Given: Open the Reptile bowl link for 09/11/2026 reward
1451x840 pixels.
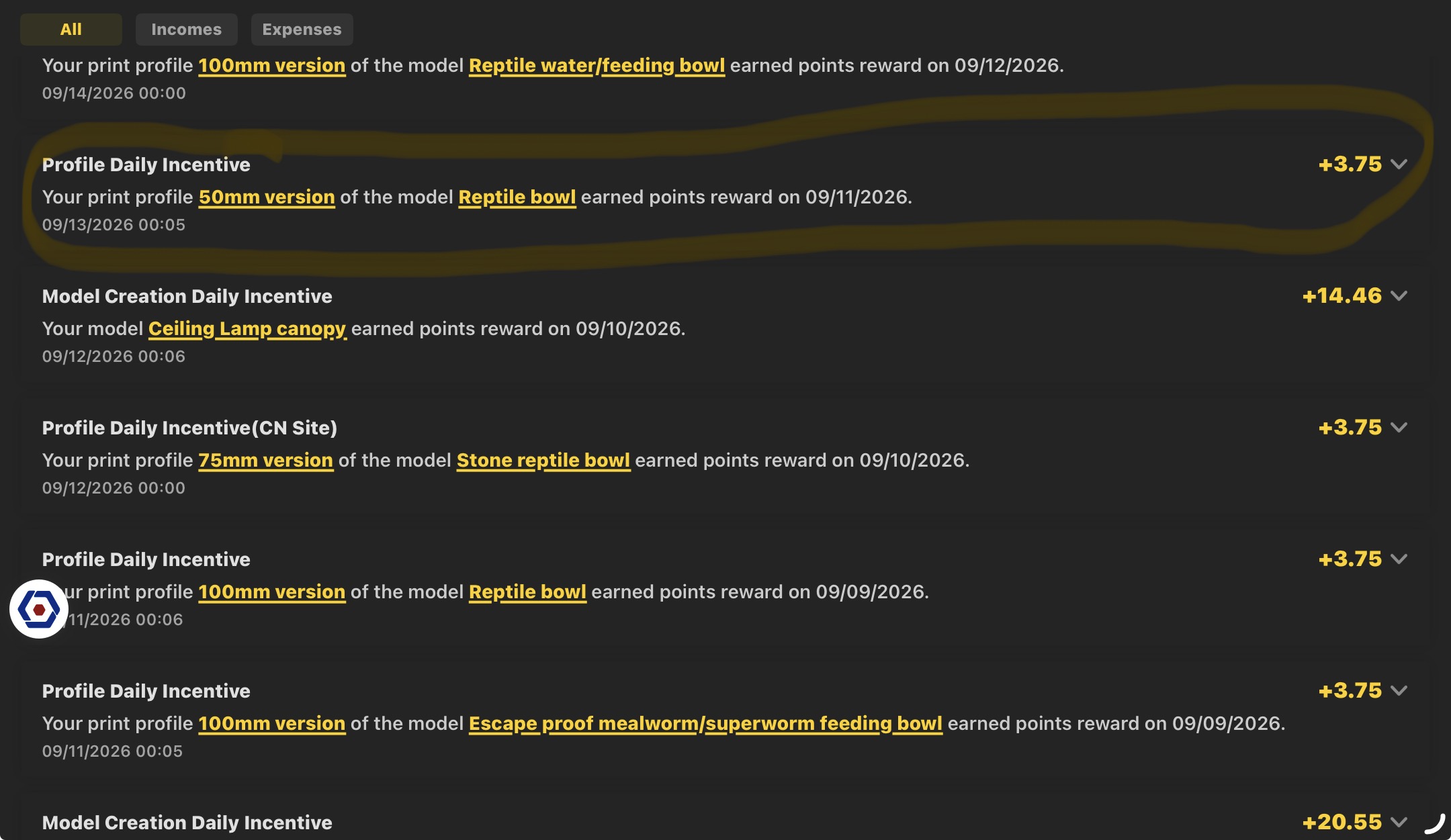Looking at the screenshot, I should pyautogui.click(x=517, y=197).
